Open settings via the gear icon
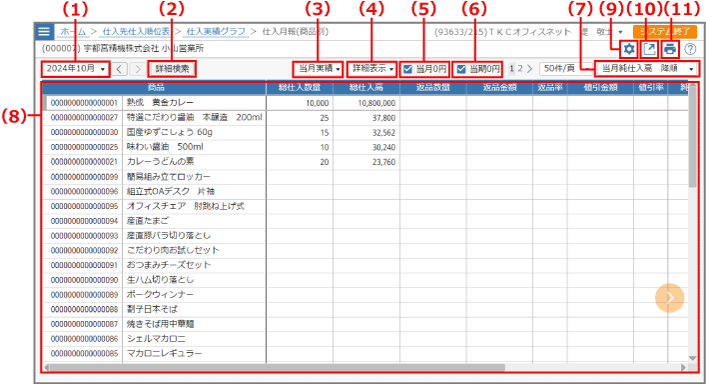The height and width of the screenshot is (384, 706). click(629, 49)
